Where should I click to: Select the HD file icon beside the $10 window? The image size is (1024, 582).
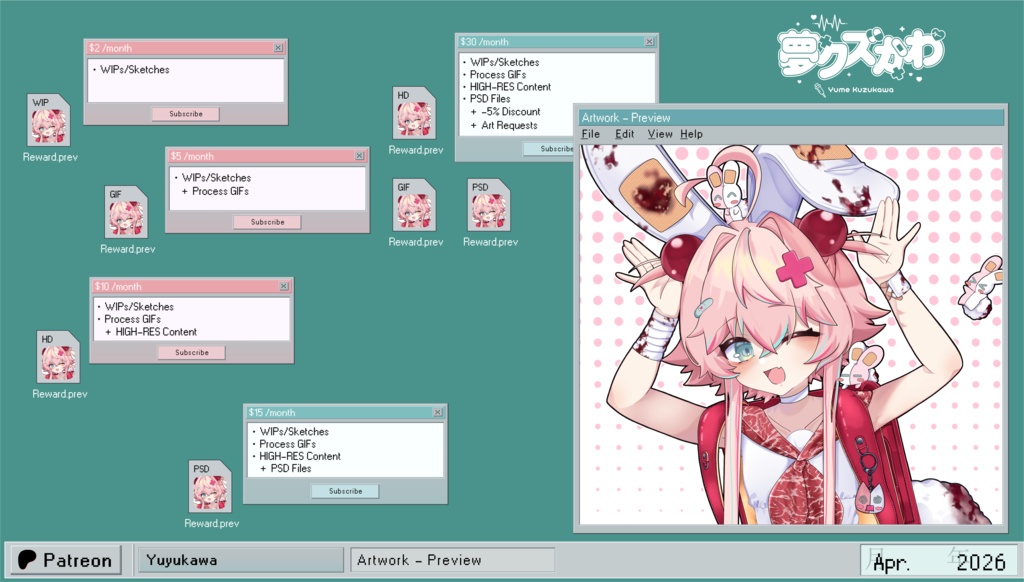click(x=58, y=357)
